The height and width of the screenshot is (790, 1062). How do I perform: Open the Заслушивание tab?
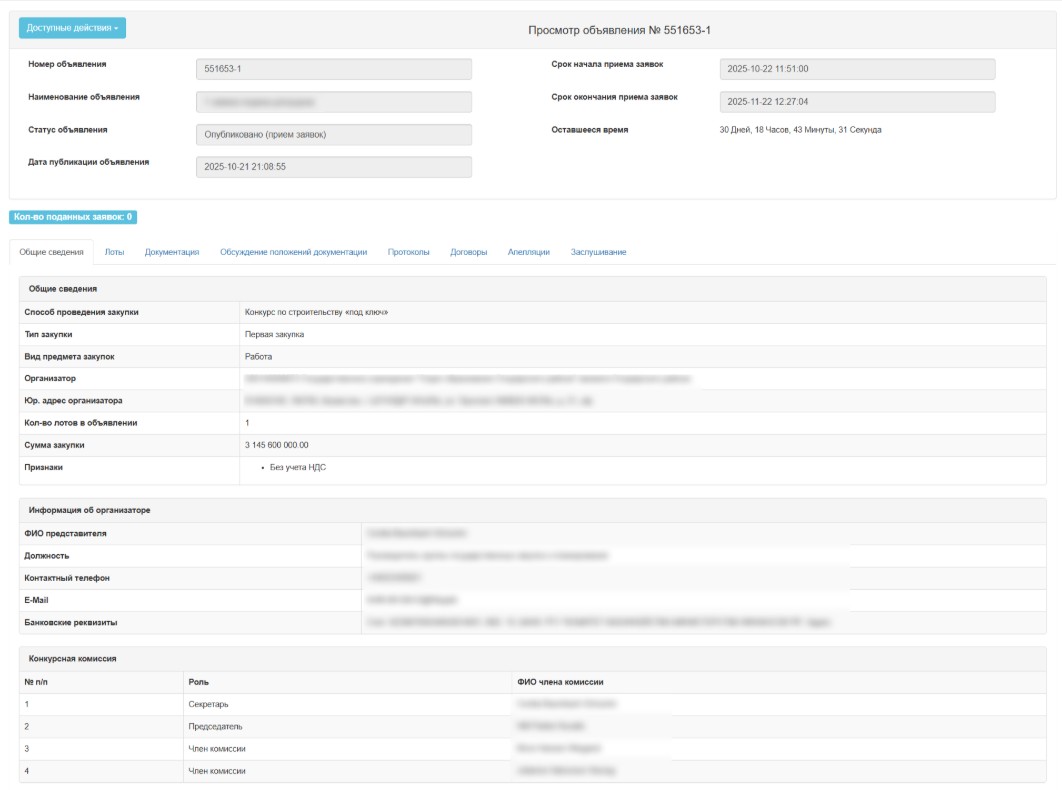tap(598, 252)
